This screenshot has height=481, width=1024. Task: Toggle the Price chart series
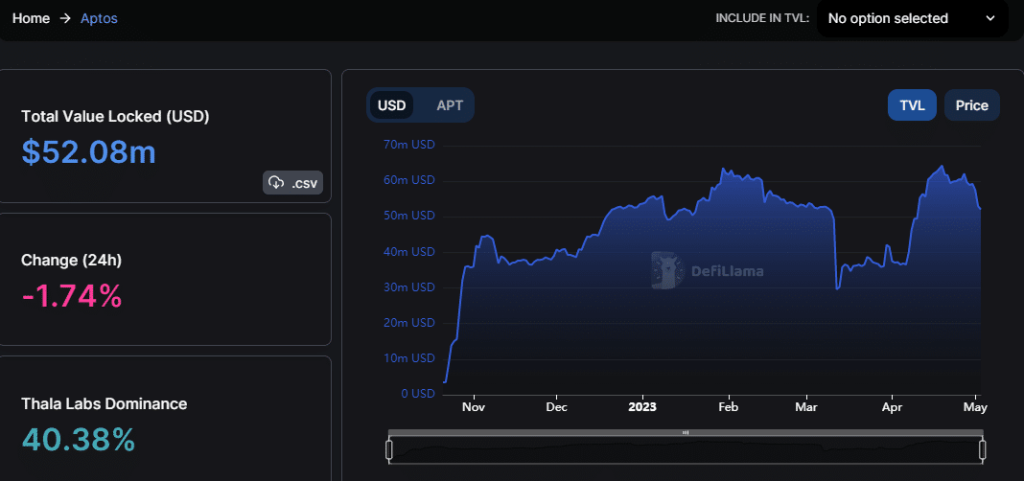971,105
